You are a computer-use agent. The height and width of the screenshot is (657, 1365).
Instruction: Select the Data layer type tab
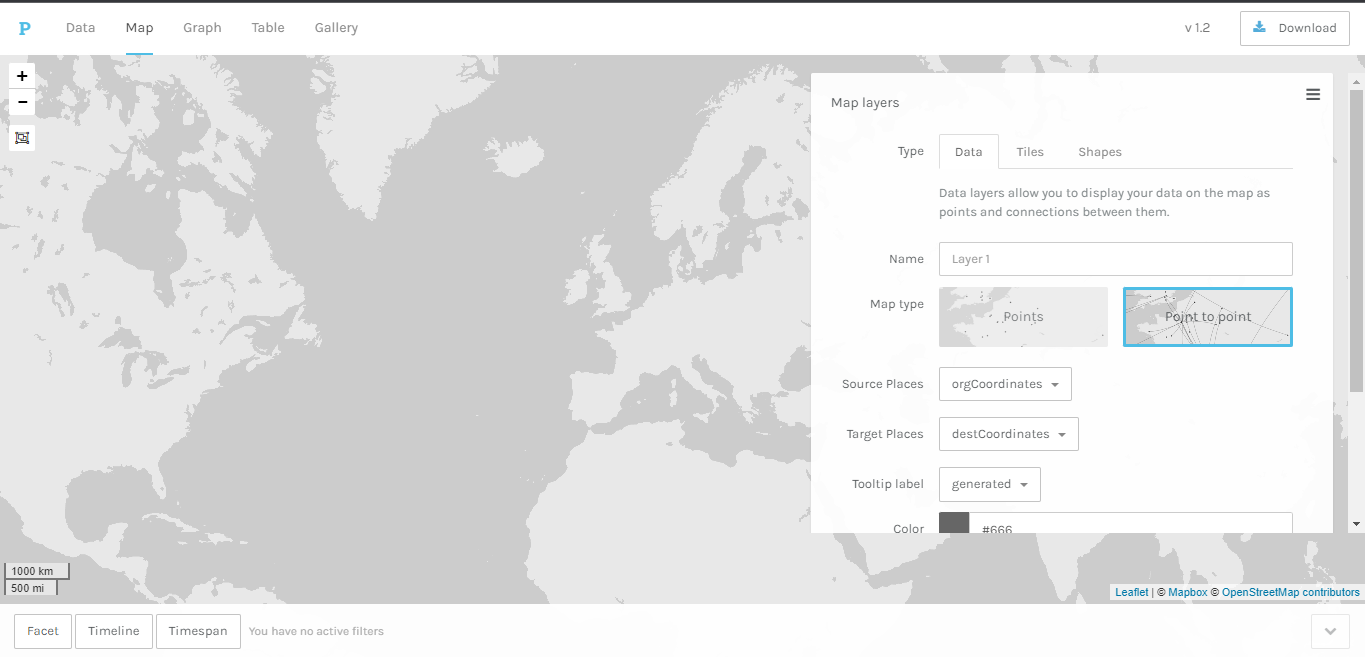tap(969, 152)
